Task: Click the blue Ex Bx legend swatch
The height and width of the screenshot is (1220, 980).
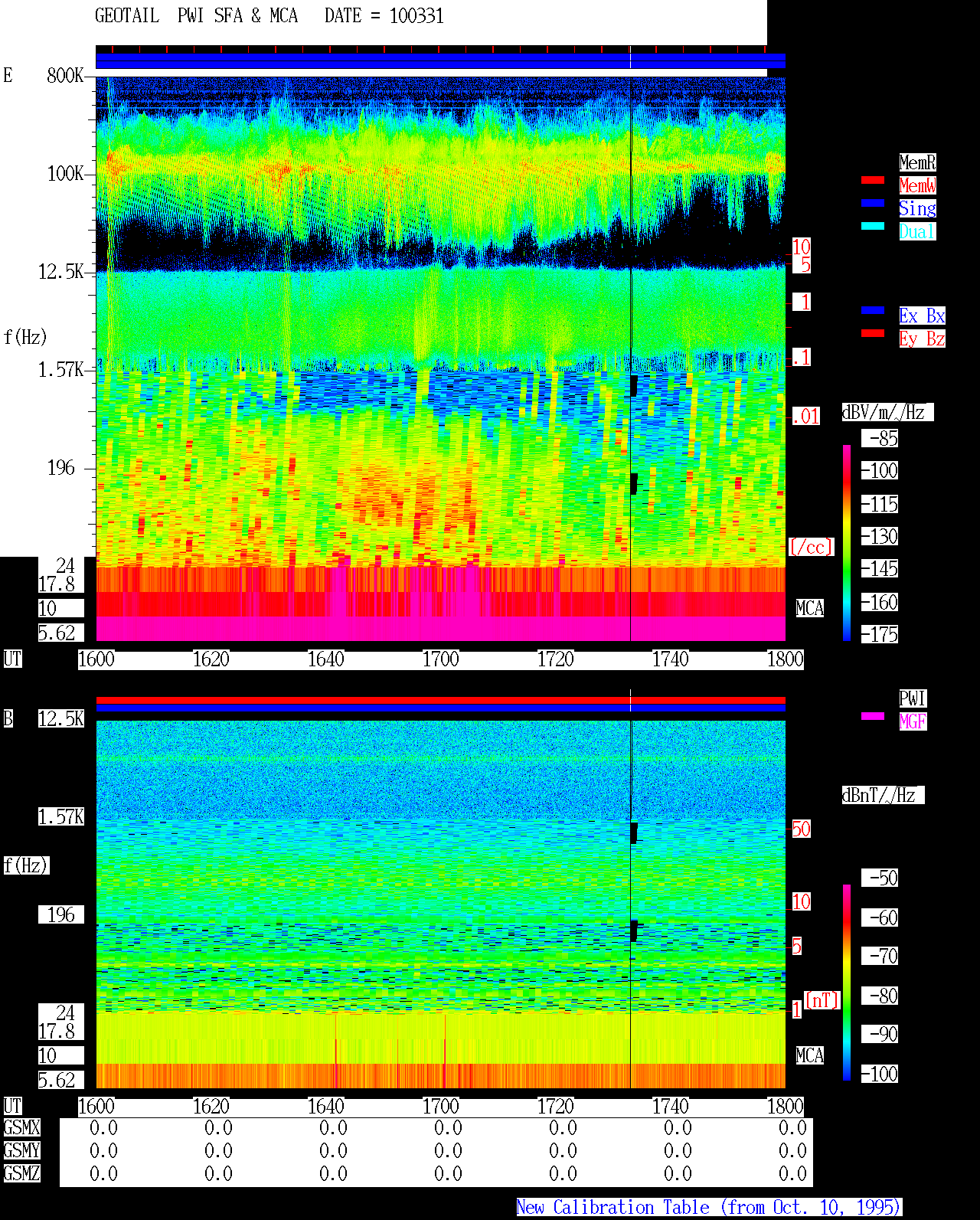Action: click(873, 310)
